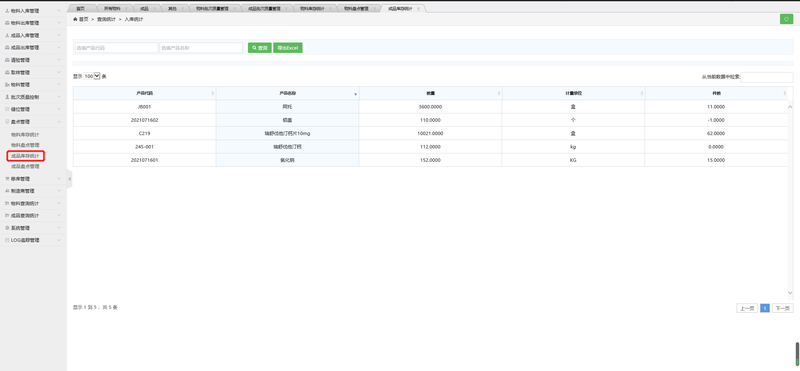
Task: Switch to the 成品批次质量管理 tab
Action: pyautogui.click(x=264, y=9)
